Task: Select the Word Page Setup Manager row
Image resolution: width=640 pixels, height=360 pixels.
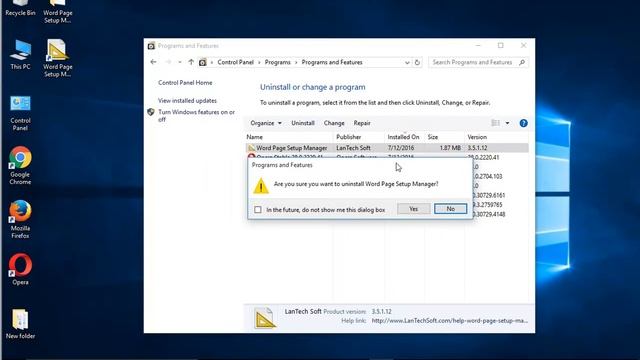Action: coord(387,148)
